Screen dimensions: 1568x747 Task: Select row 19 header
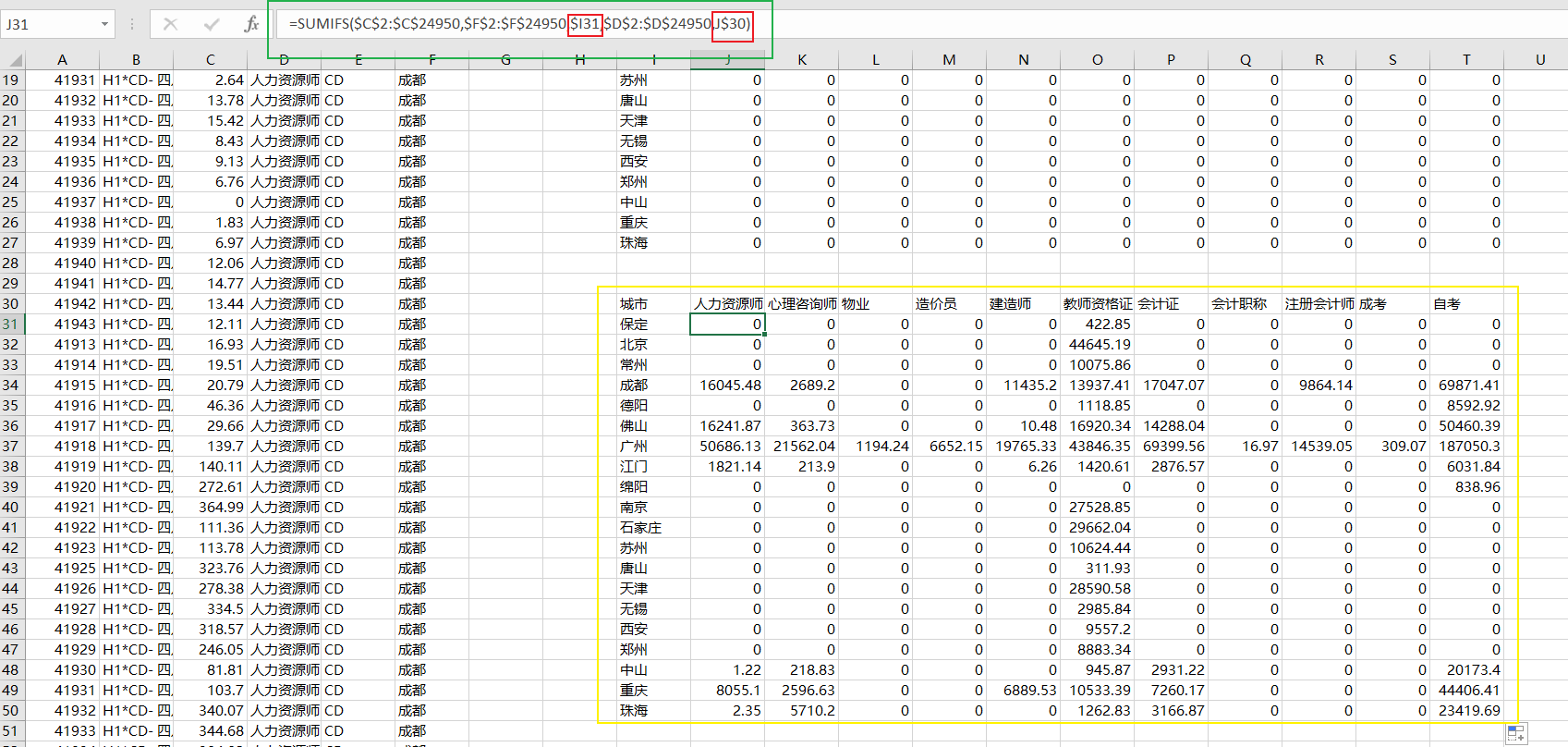(x=11, y=80)
